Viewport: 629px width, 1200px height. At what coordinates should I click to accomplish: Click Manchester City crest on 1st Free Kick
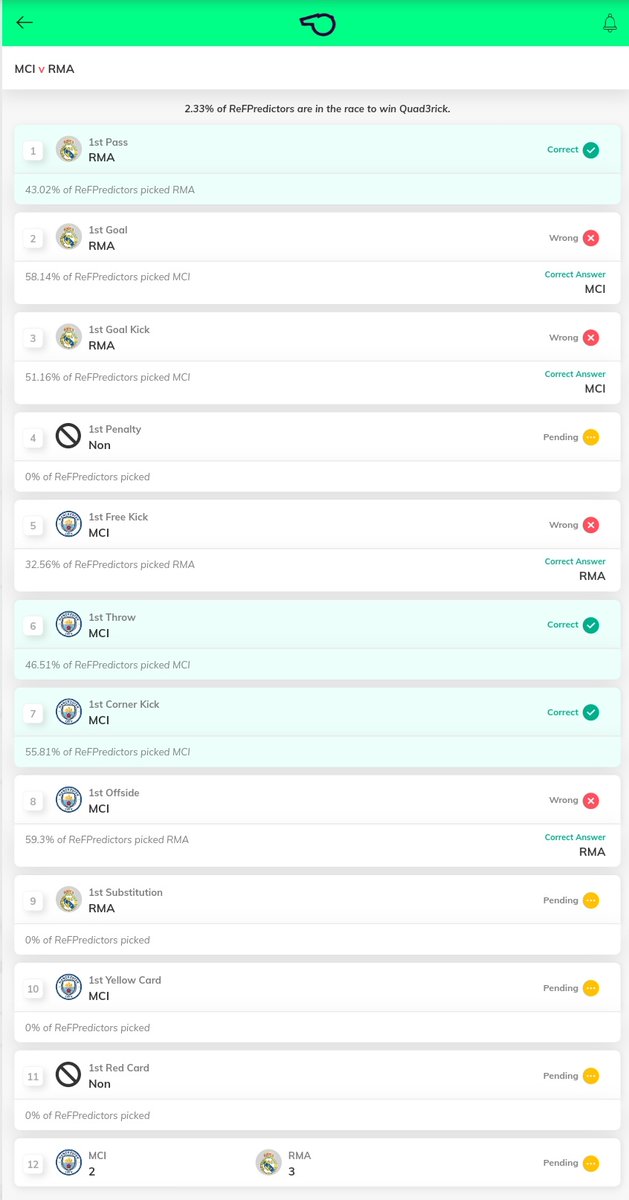point(68,524)
